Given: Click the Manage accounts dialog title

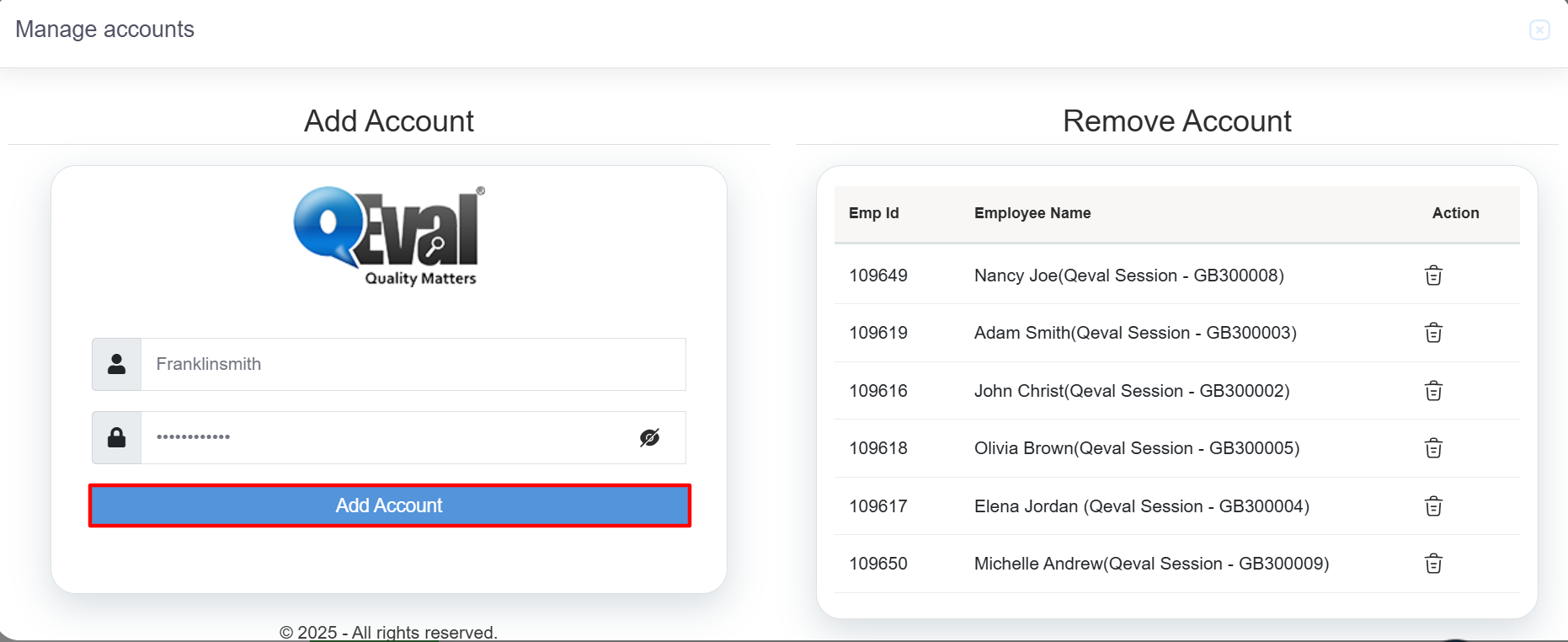Looking at the screenshot, I should click(104, 29).
